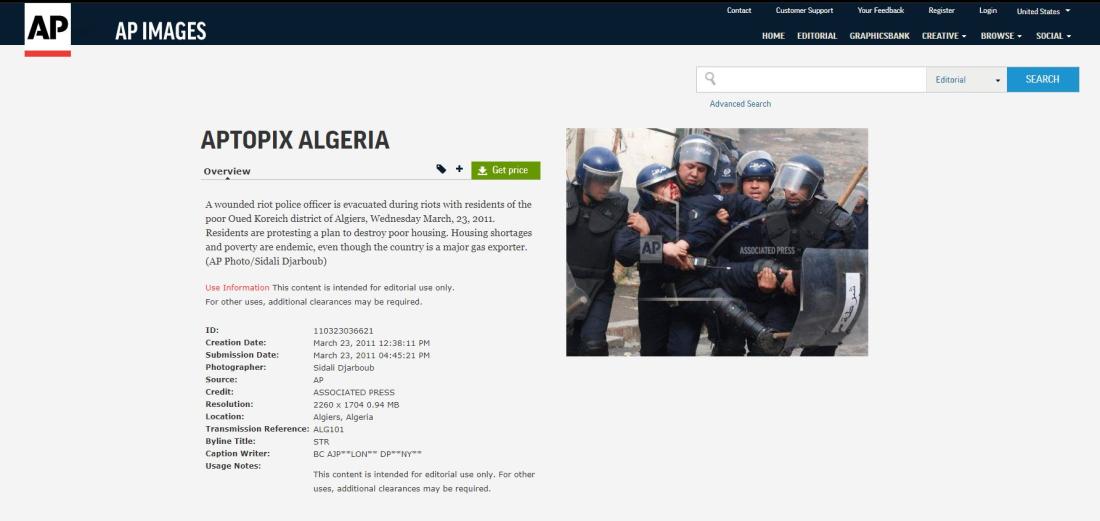Image resolution: width=1100 pixels, height=521 pixels.
Task: Expand the CREATIVE menu
Action: [944, 36]
